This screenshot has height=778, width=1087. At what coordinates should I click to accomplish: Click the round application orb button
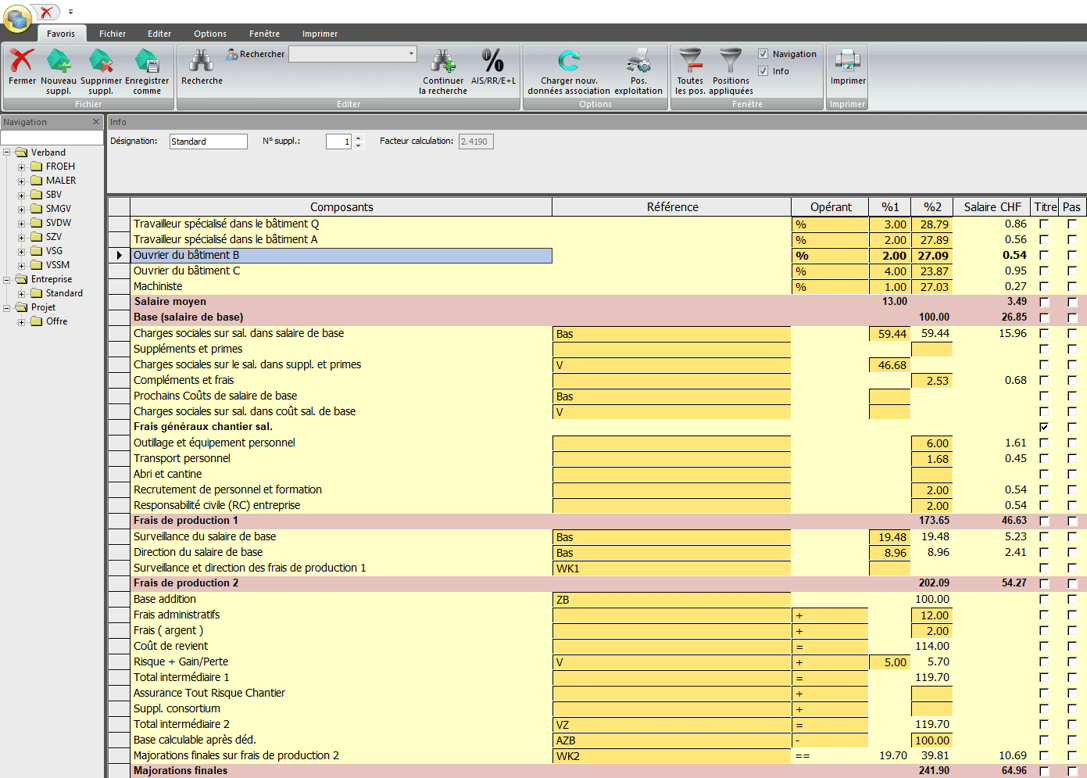[17, 17]
